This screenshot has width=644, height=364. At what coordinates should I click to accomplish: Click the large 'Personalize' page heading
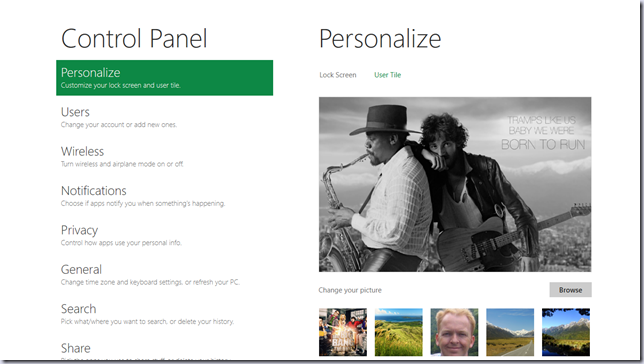pyautogui.click(x=380, y=39)
